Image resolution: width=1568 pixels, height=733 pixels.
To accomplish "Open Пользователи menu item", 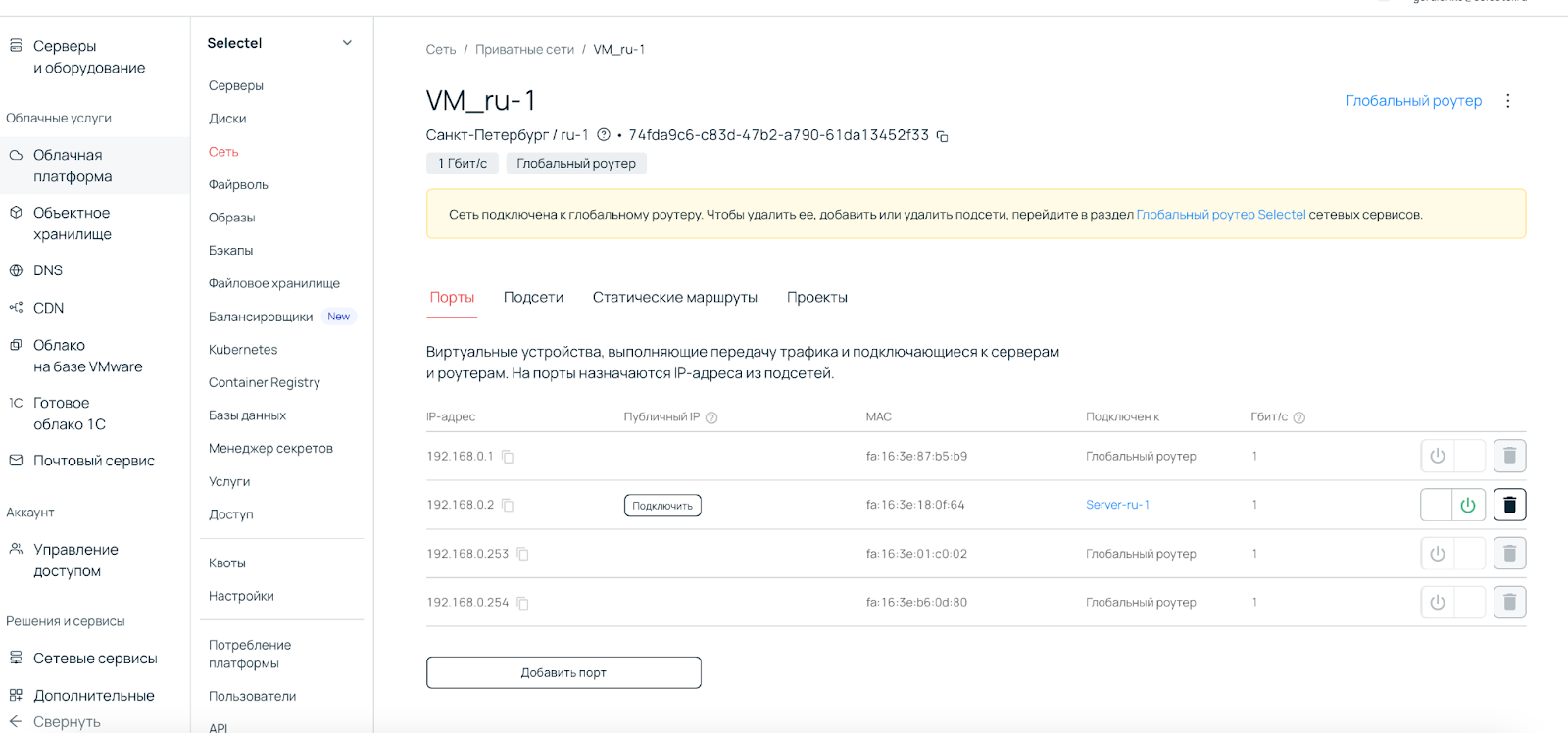I will click(x=252, y=696).
